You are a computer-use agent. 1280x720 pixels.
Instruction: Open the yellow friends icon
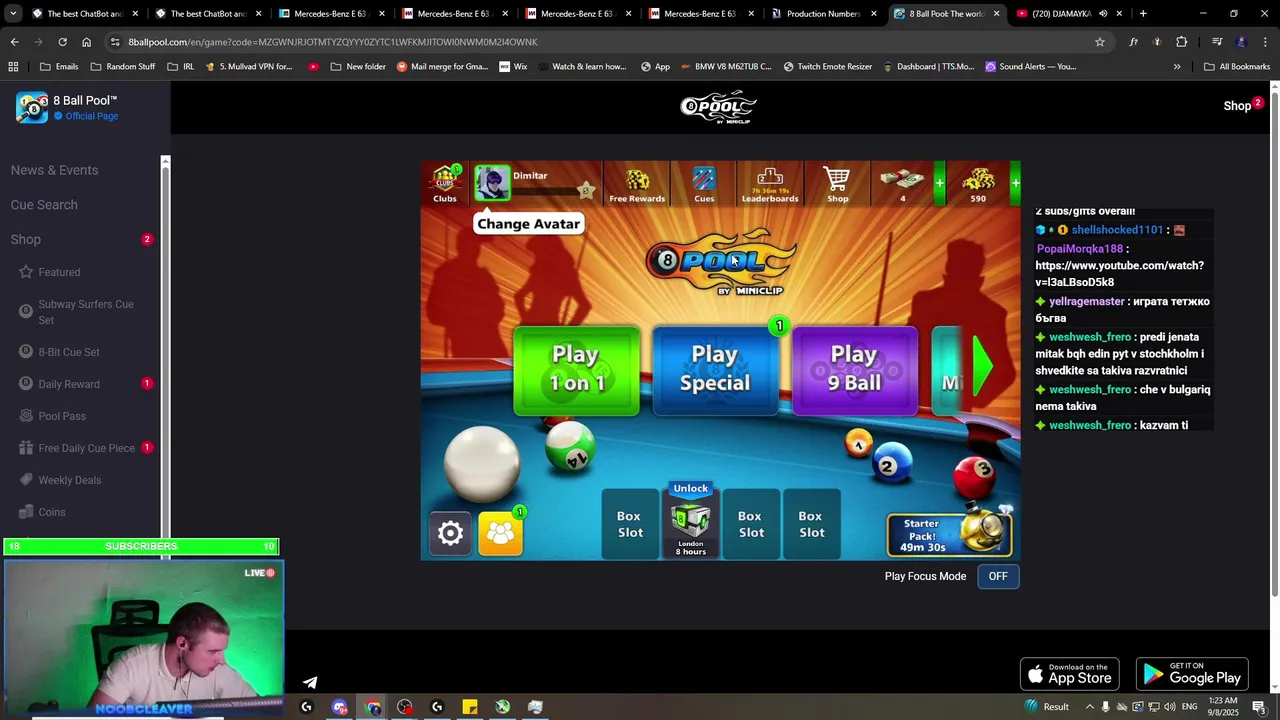[500, 533]
